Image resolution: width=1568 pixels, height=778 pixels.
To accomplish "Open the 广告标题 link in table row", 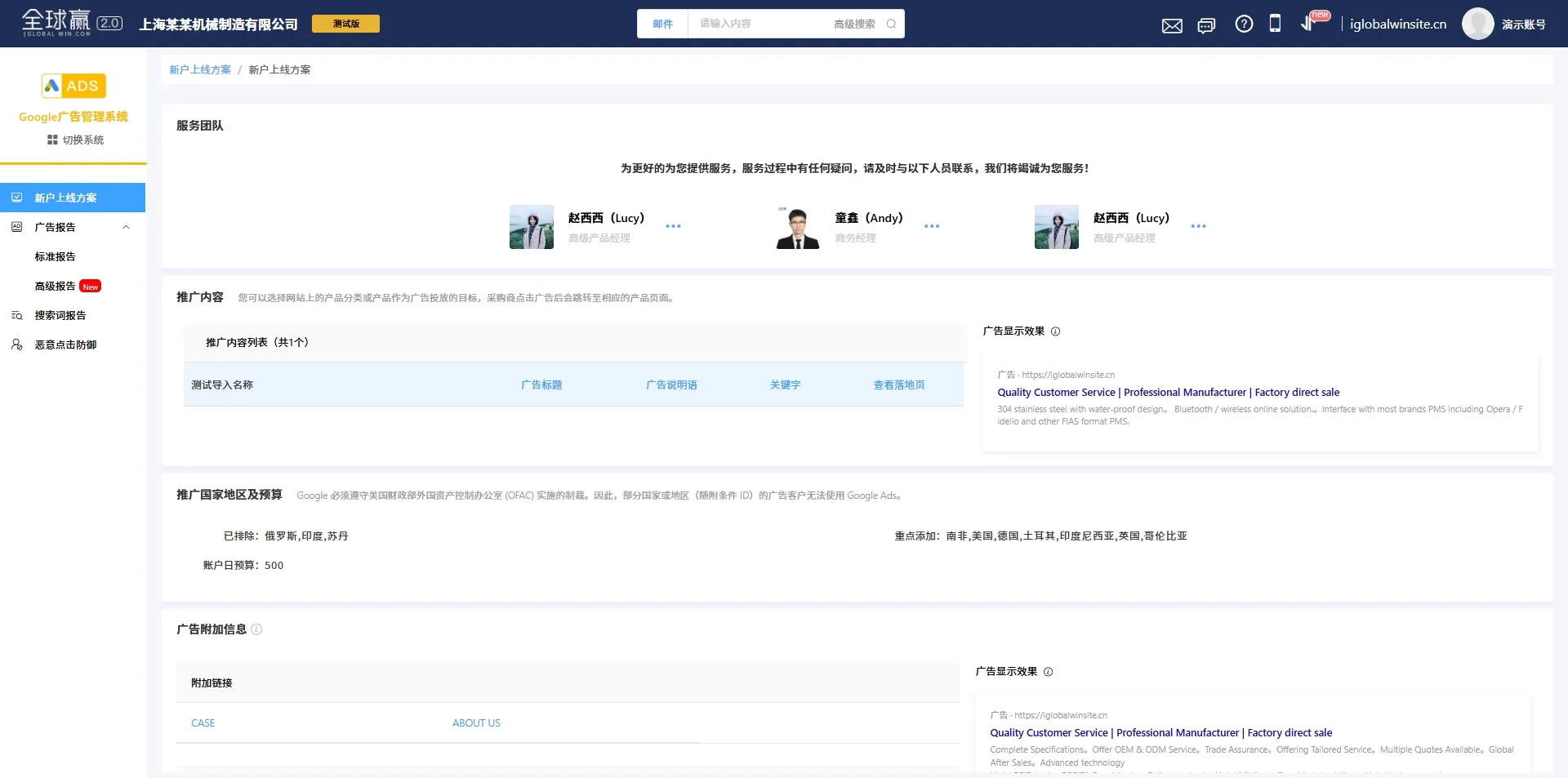I will [541, 385].
